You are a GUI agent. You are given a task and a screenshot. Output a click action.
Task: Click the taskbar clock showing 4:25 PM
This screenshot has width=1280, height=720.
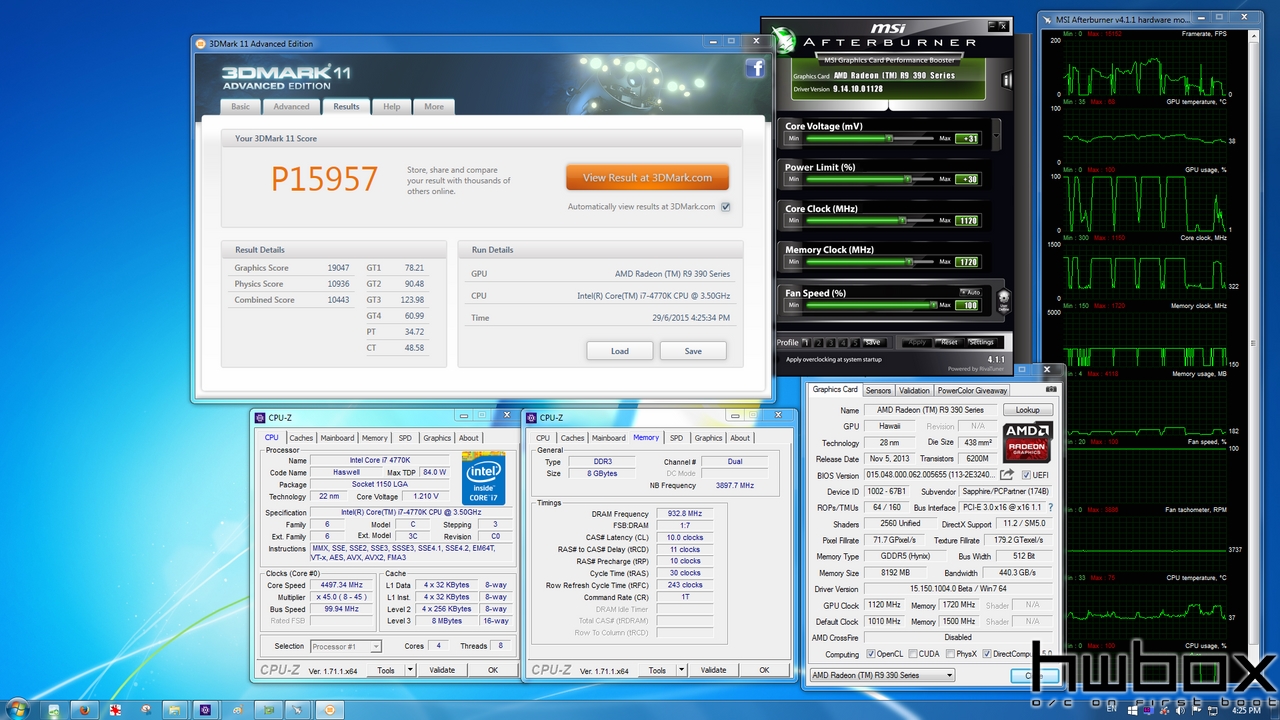[x=1246, y=710]
